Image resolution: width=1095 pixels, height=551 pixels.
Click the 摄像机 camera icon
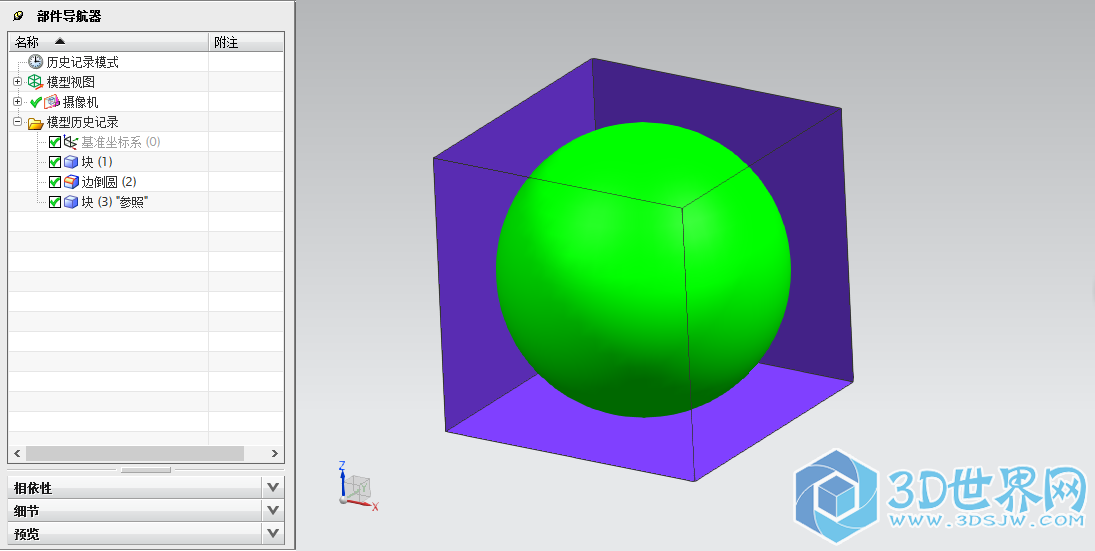click(52, 102)
